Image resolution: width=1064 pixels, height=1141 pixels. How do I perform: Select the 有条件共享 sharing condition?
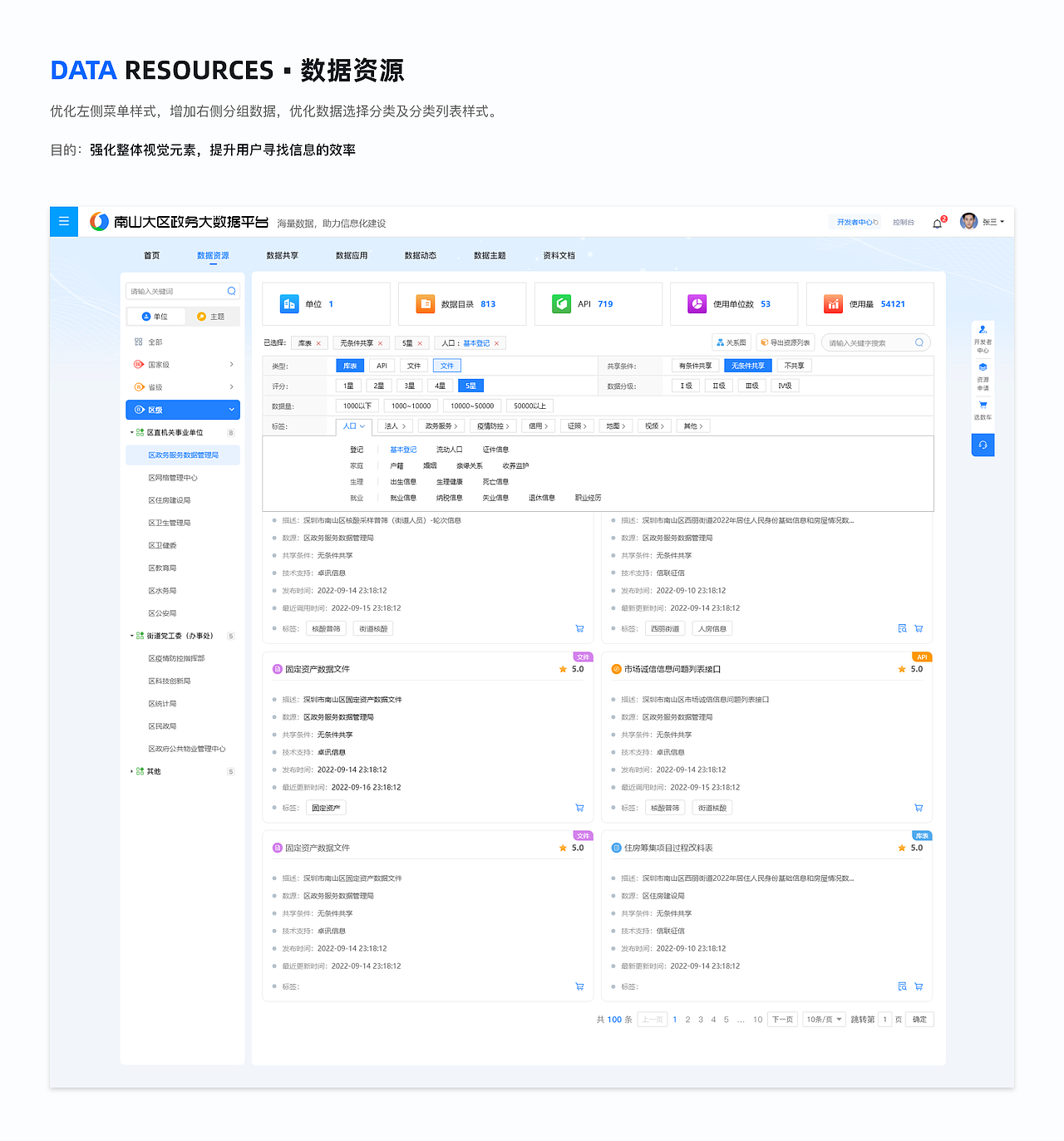tap(695, 366)
